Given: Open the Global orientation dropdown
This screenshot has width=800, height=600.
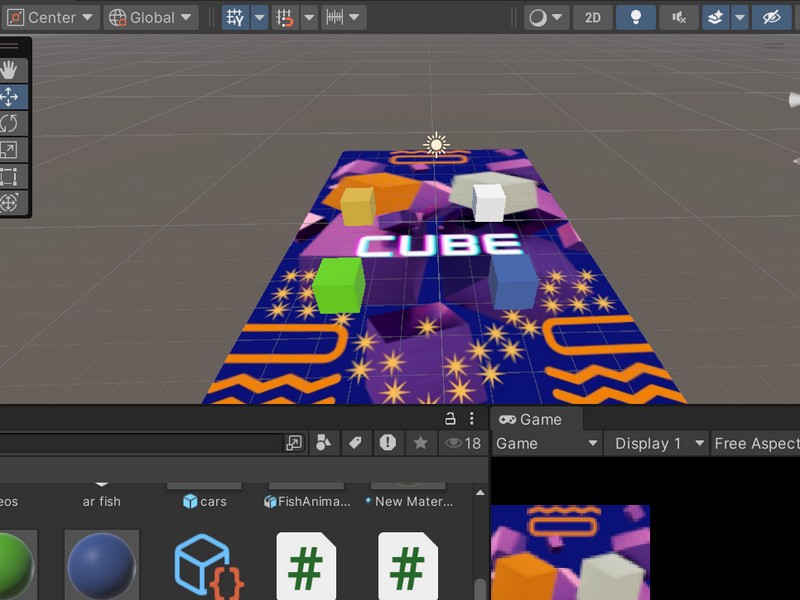Looking at the screenshot, I should point(148,17).
